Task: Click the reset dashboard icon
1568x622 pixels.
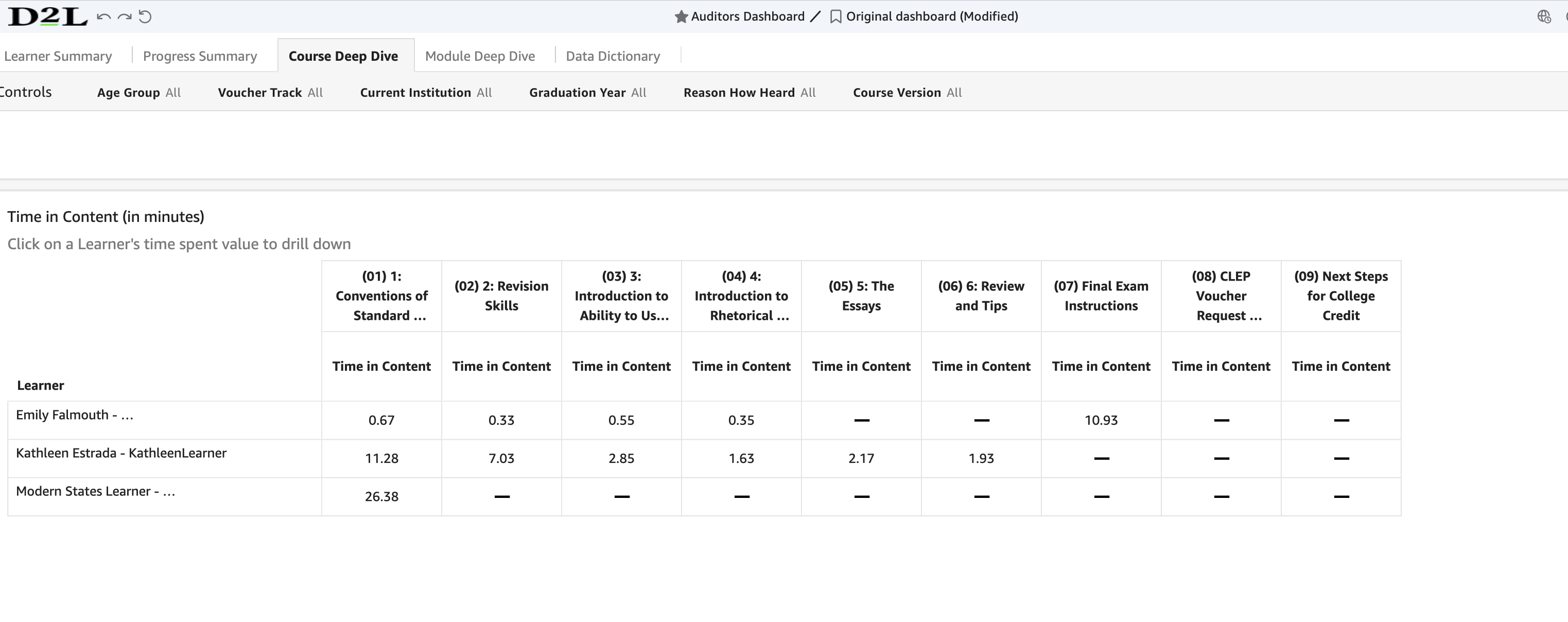Action: (146, 16)
